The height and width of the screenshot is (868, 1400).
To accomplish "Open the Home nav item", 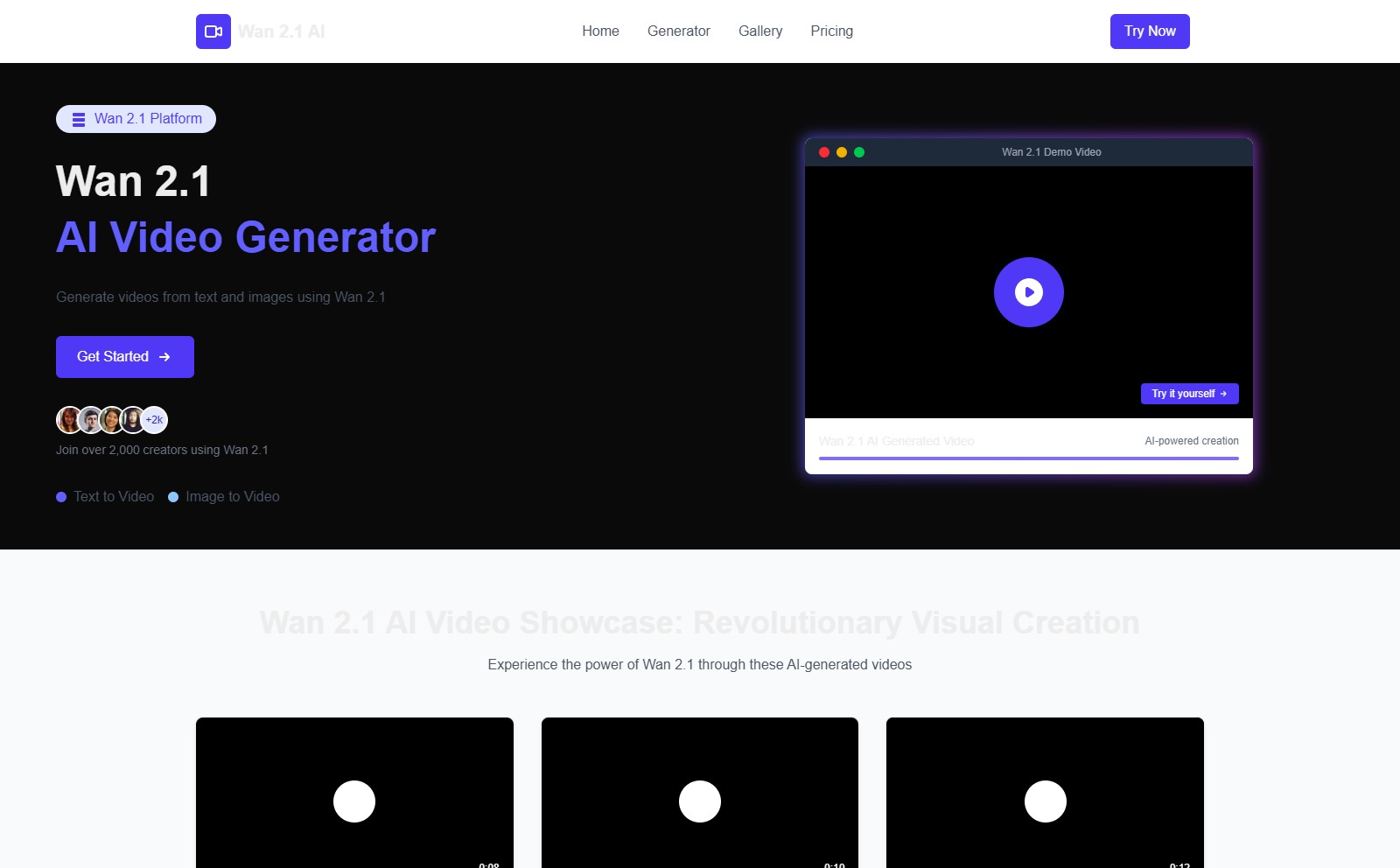I will tap(600, 31).
